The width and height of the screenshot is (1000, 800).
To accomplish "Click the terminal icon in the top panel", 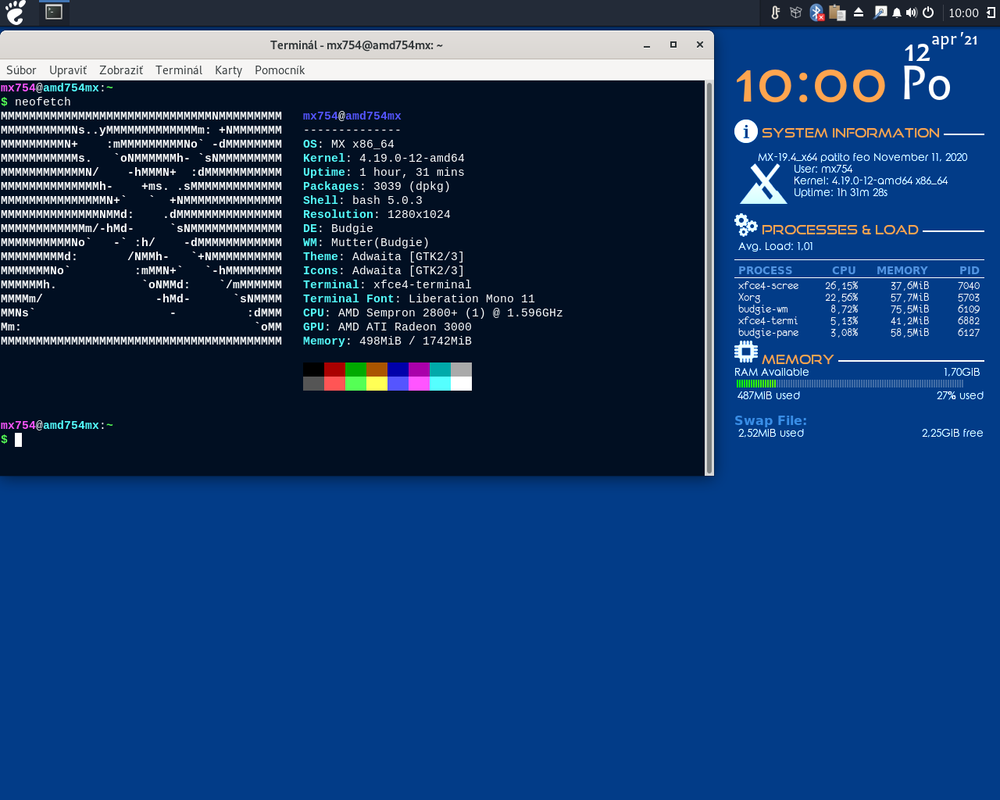I will click(54, 11).
